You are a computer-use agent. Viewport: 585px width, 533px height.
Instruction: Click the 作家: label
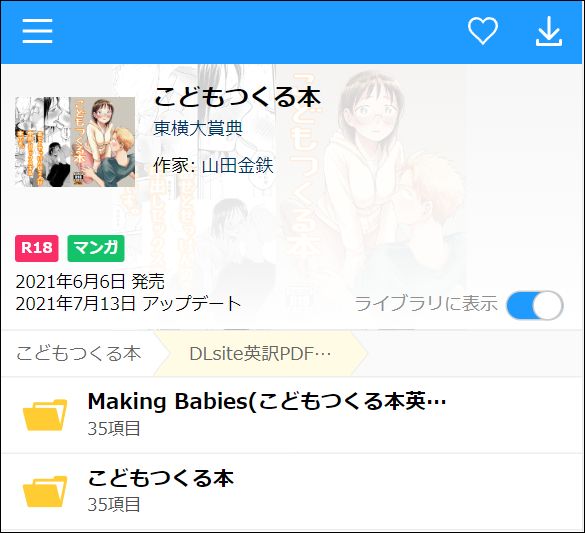coord(175,166)
